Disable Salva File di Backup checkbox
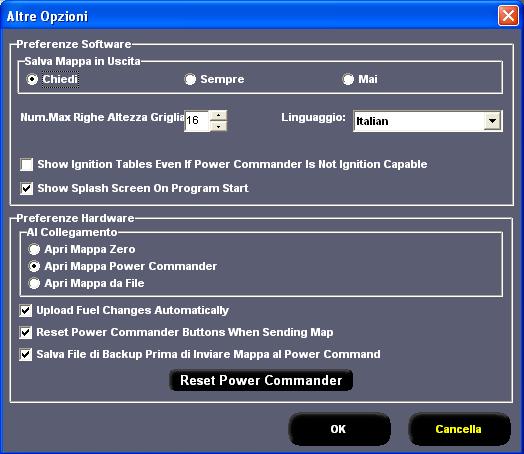 26,354
